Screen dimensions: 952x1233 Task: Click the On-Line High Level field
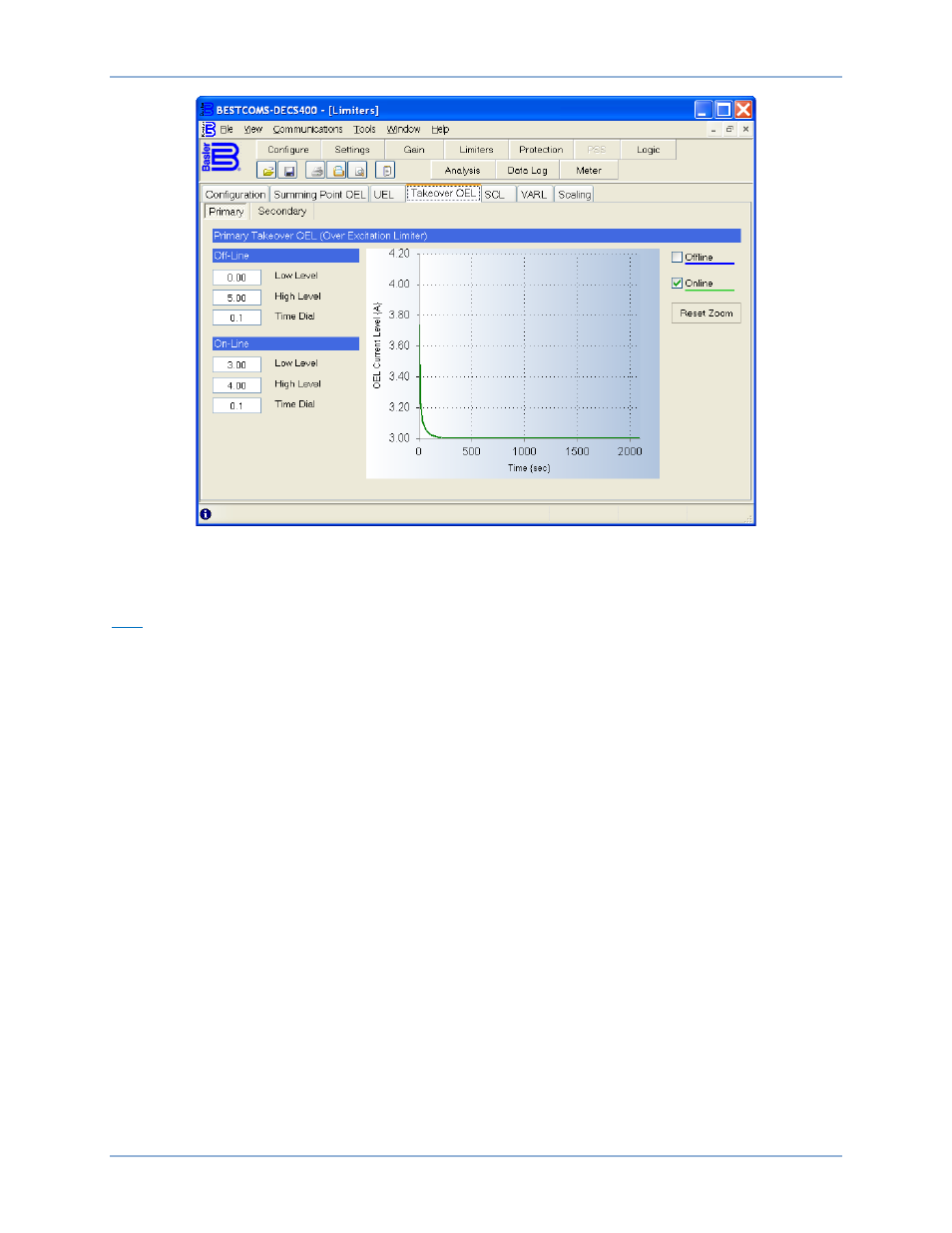click(x=237, y=385)
